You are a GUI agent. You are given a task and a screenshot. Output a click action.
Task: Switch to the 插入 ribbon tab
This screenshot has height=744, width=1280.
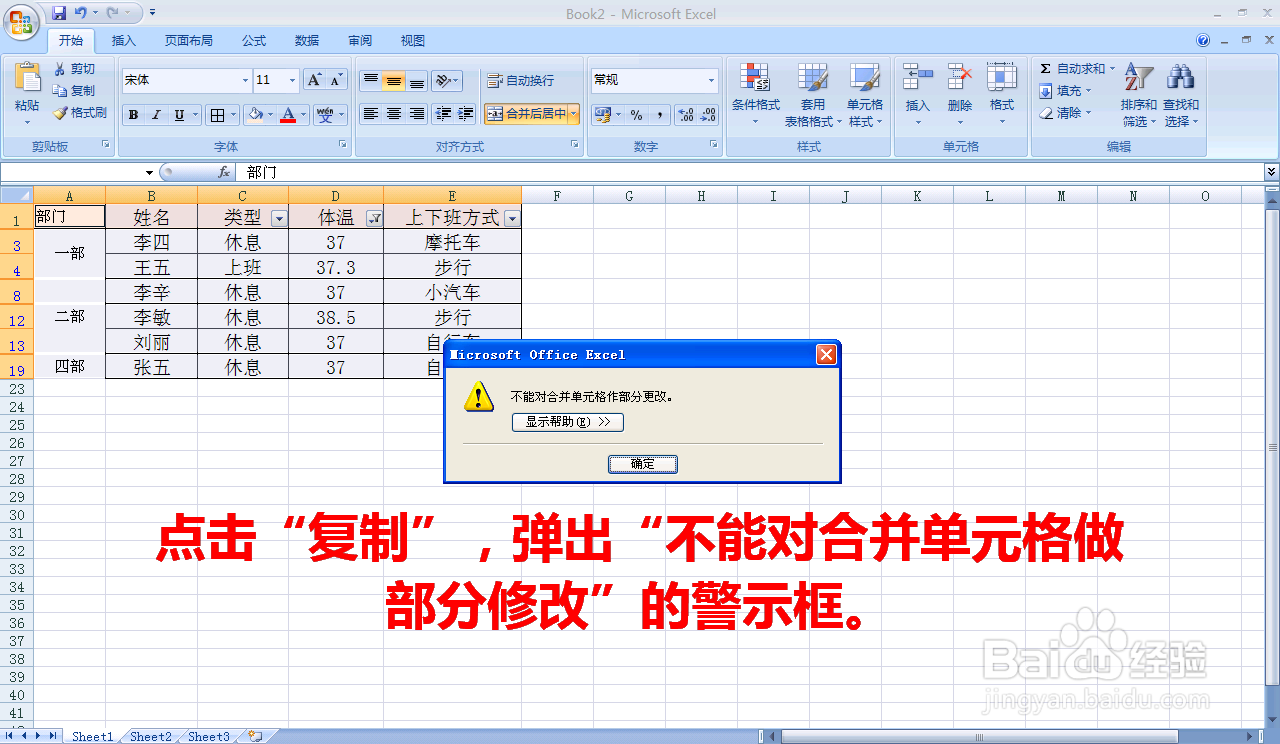pos(124,41)
